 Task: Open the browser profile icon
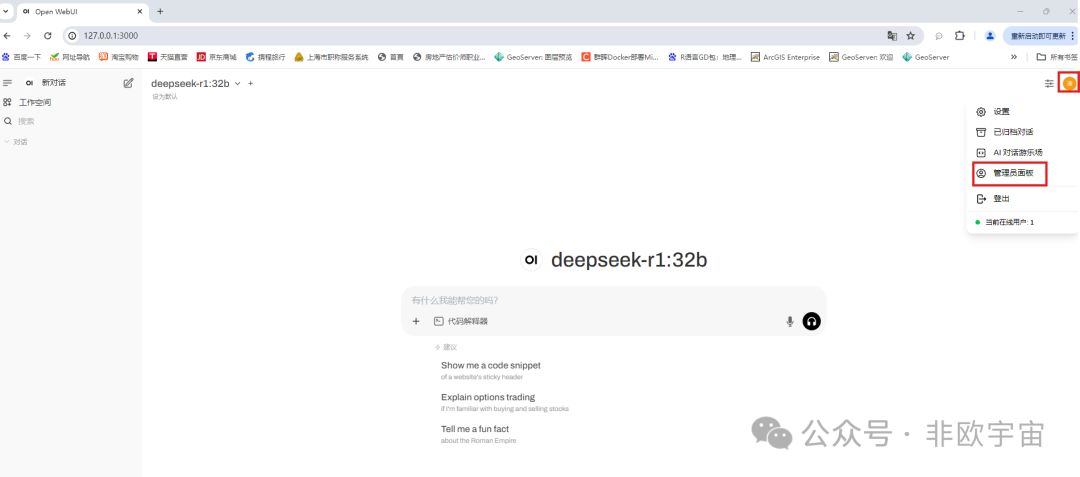coord(990,36)
